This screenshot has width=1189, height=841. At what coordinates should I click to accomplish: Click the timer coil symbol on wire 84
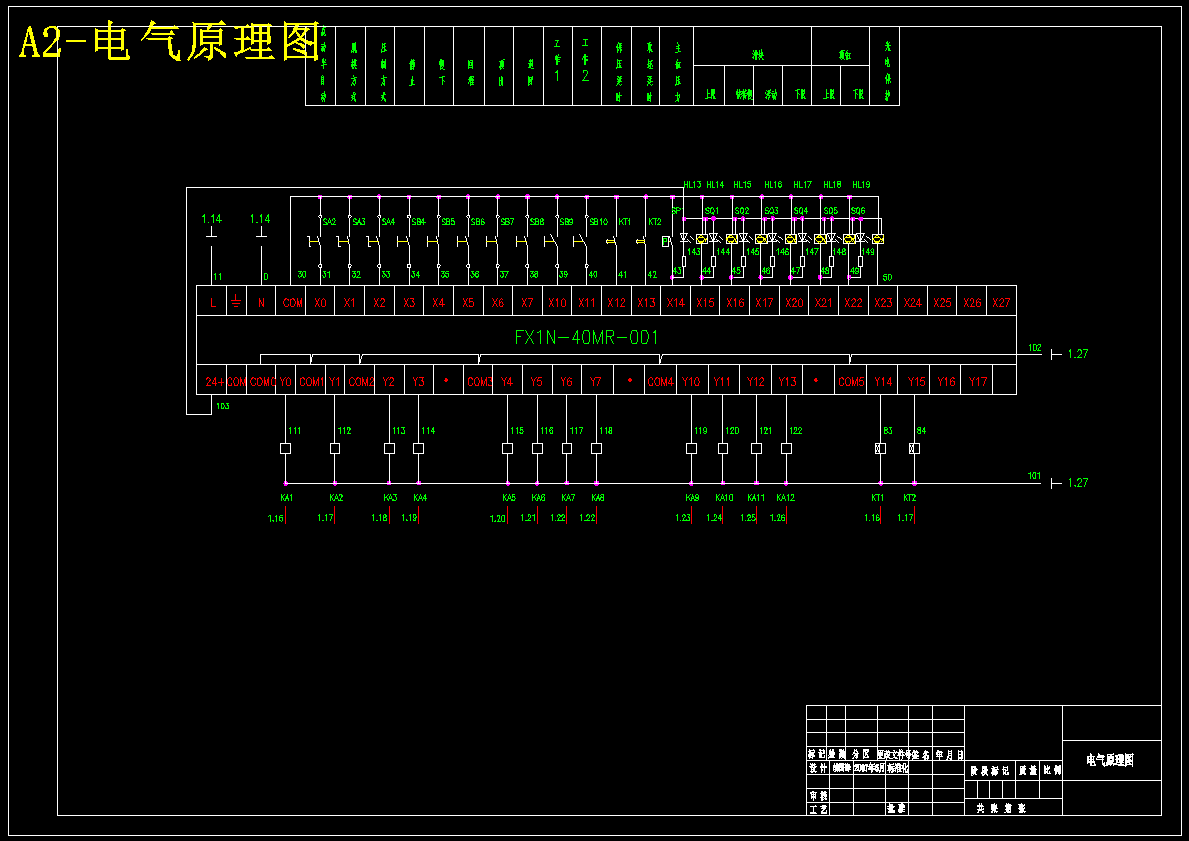914,449
